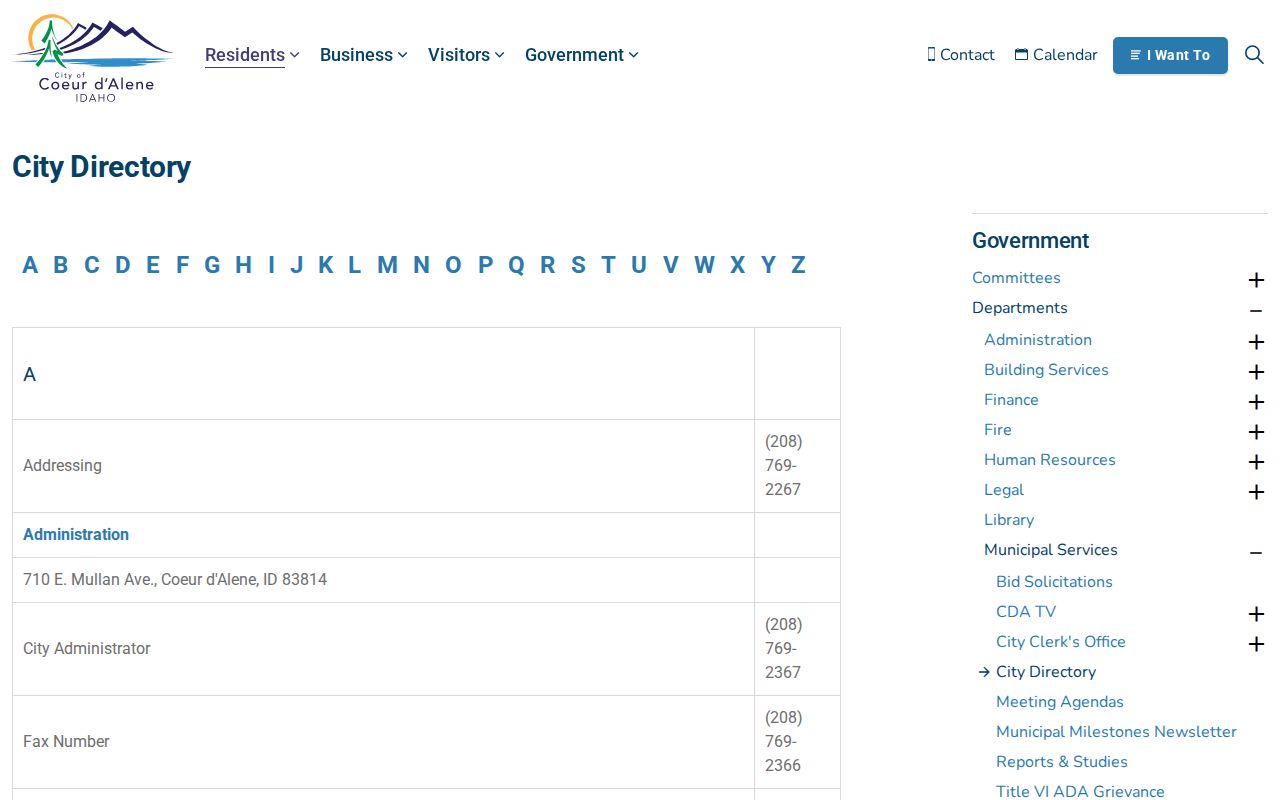
Task: Expand the Building Services plus icon
Action: coord(1256,372)
